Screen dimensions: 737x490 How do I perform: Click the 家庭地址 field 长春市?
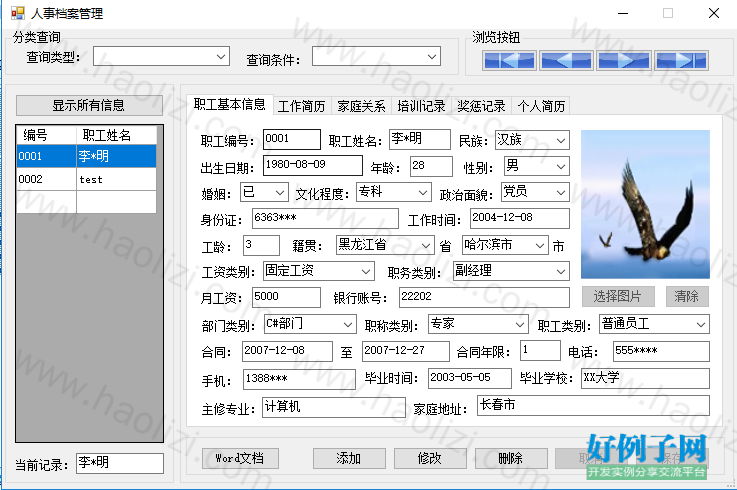593,405
